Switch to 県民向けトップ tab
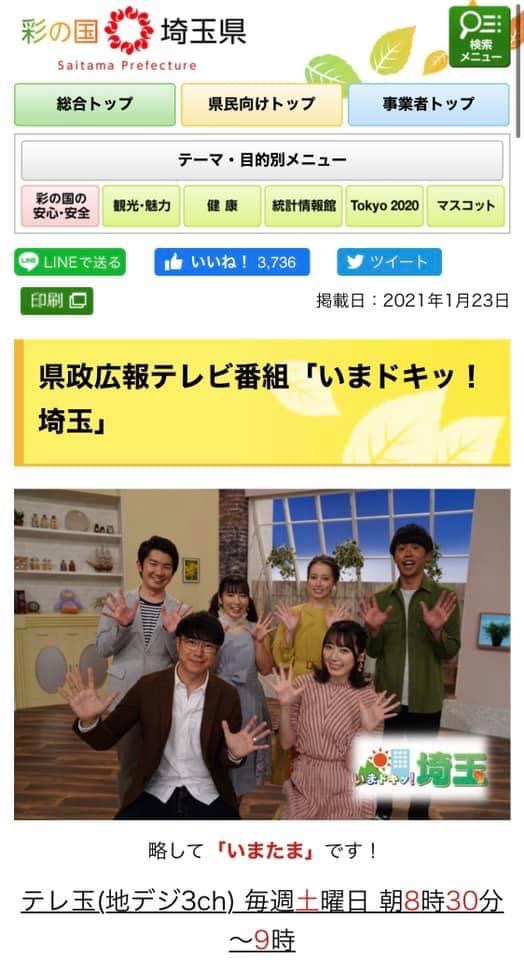This screenshot has height=960, width=524. [x=261, y=105]
